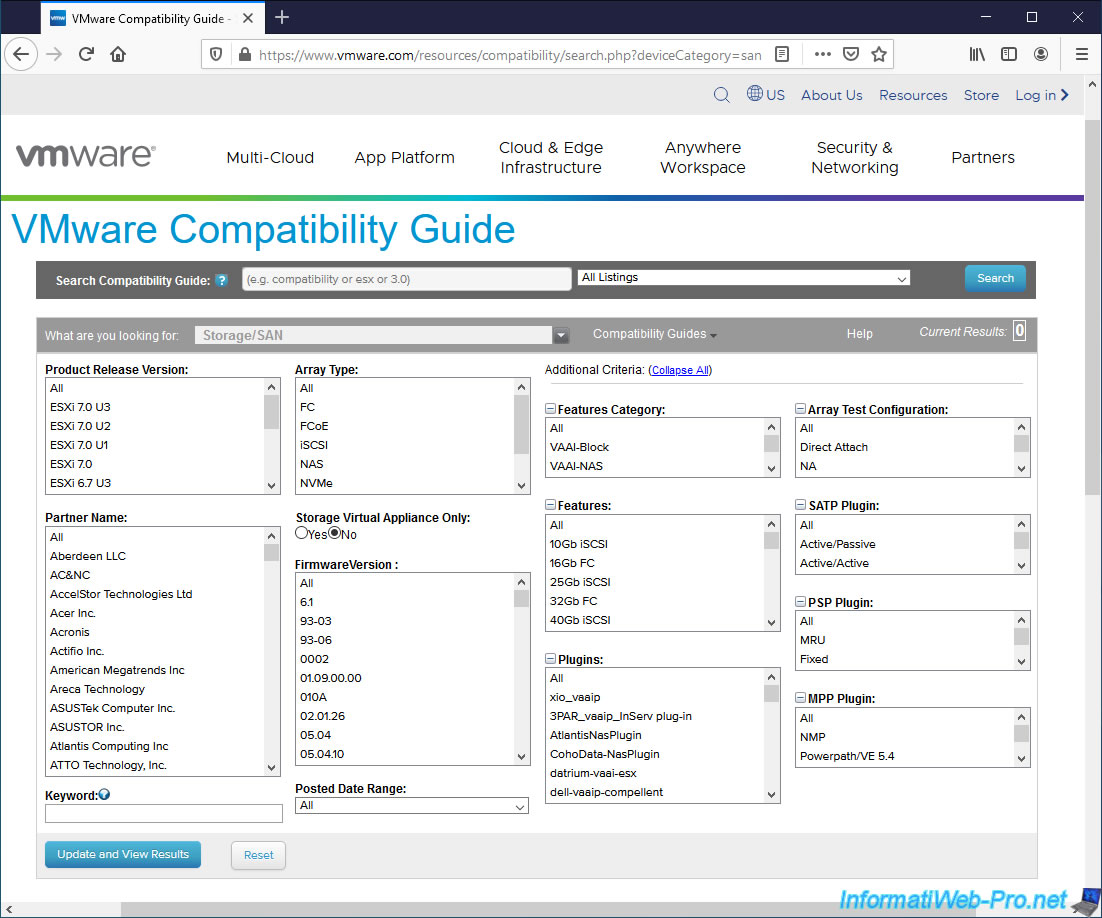Viewport: 1102px width, 918px height.
Task: Bookmark this page with star icon
Action: (x=878, y=54)
